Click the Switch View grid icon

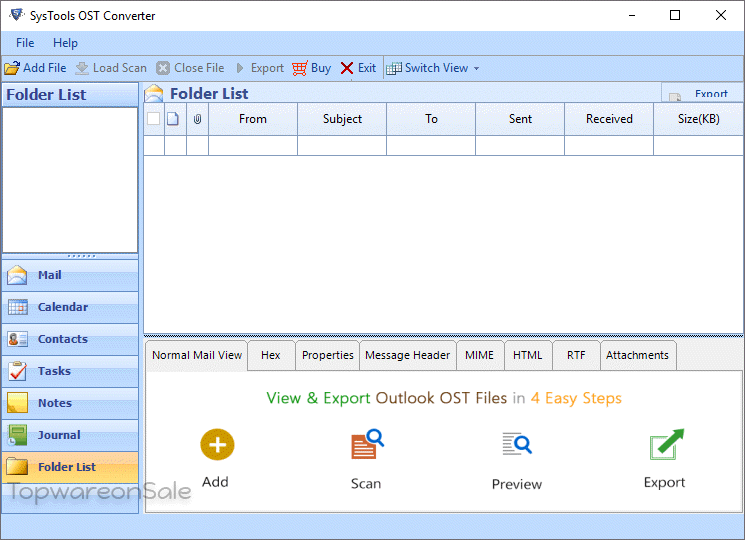tap(394, 68)
